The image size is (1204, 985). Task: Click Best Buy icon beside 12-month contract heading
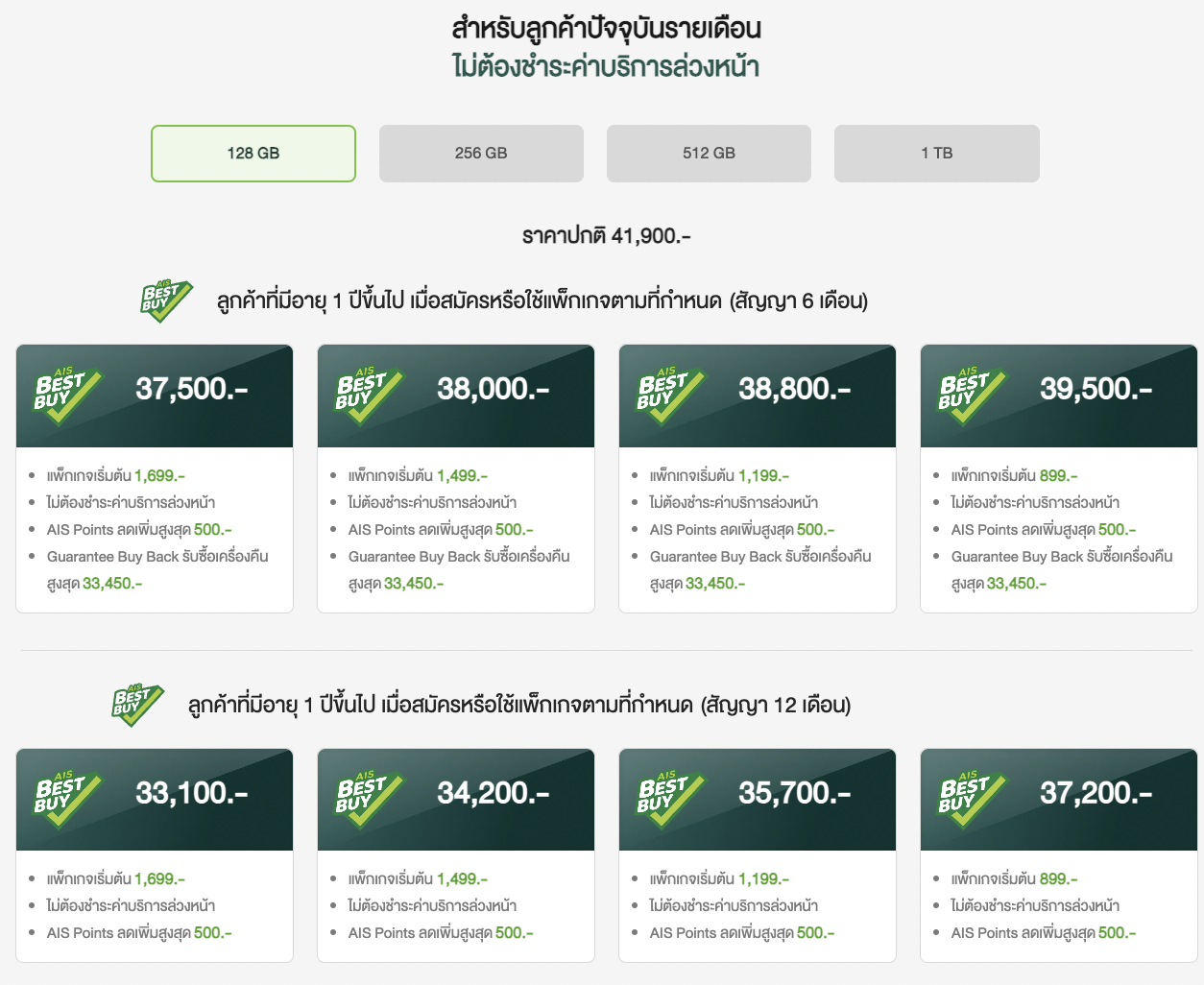(x=137, y=705)
